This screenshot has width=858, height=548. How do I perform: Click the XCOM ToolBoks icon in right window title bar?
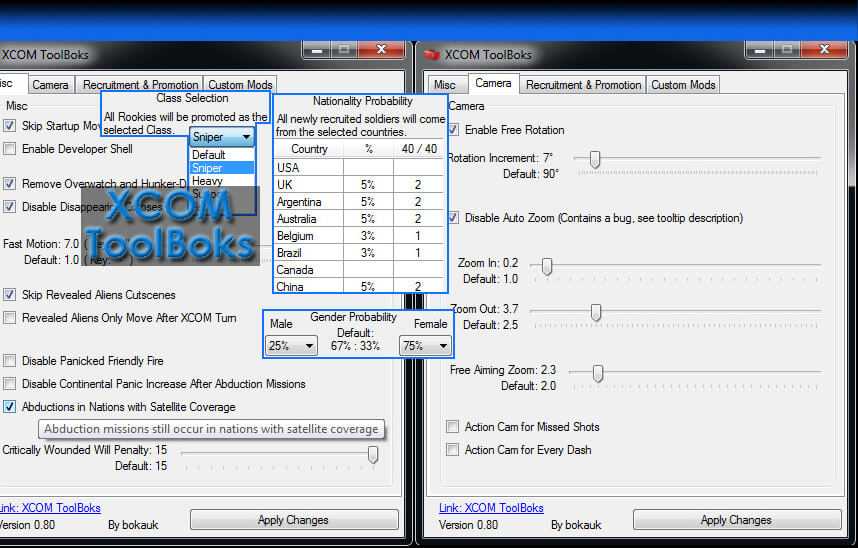click(x=432, y=55)
